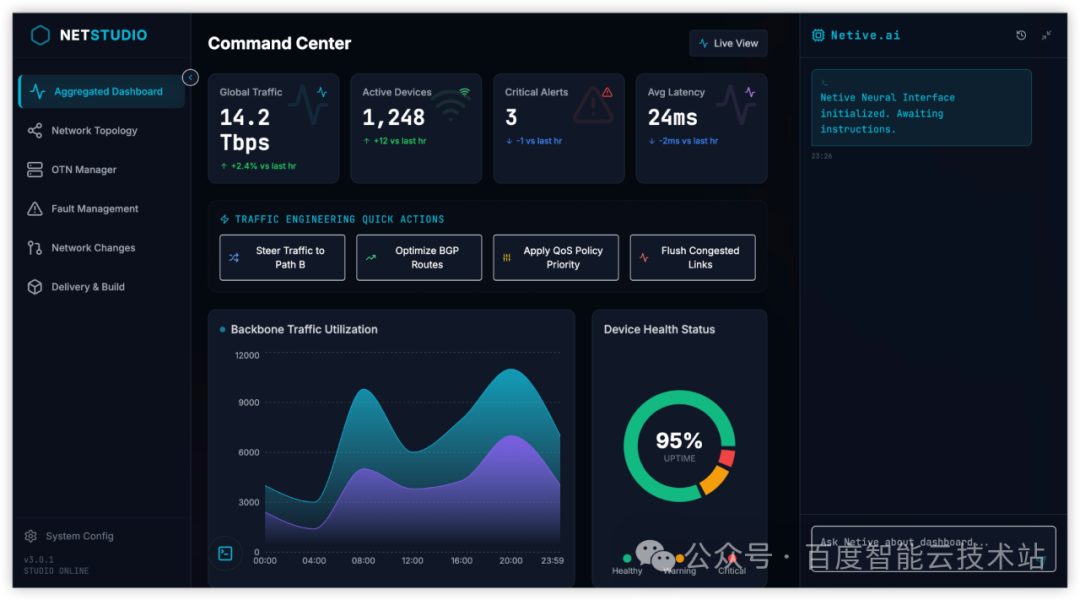Click the pulse icon on Flush Congested
The image size is (1080, 600).
pyautogui.click(x=644, y=258)
